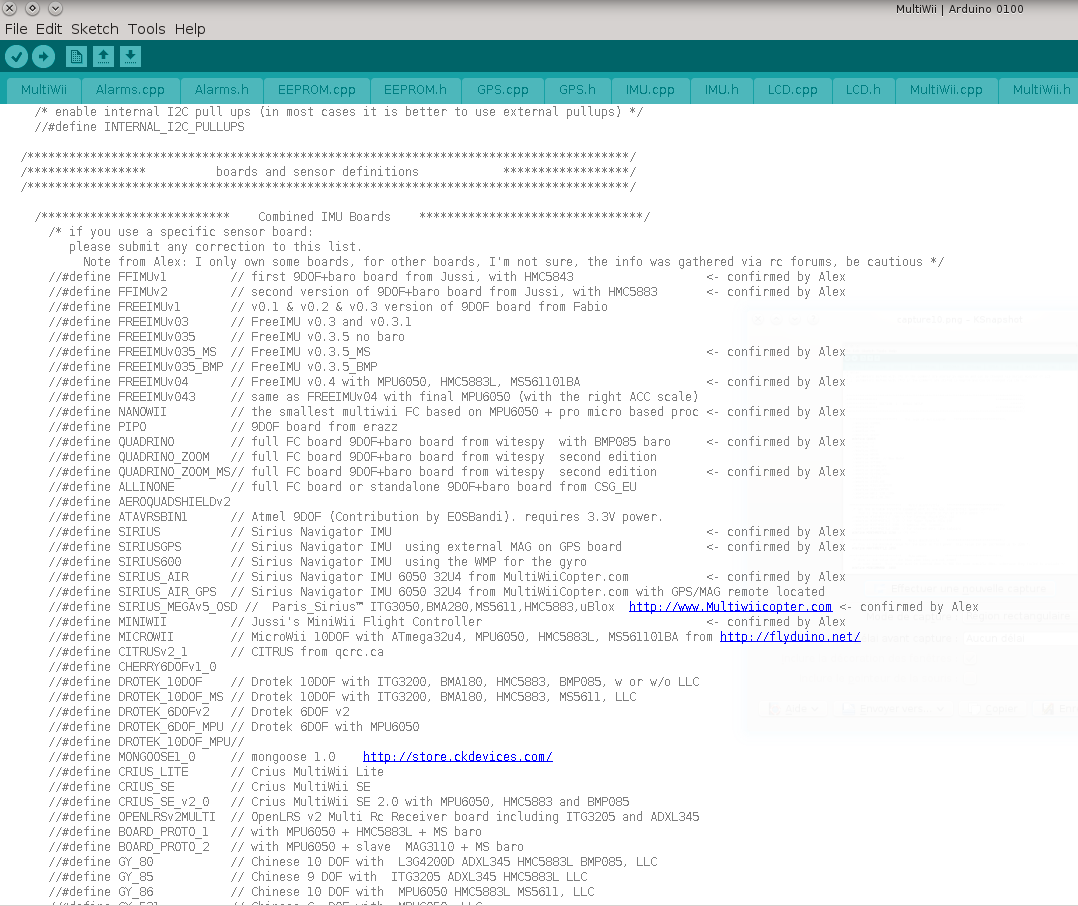Open the flyduino.net hyperlink

click(x=790, y=637)
